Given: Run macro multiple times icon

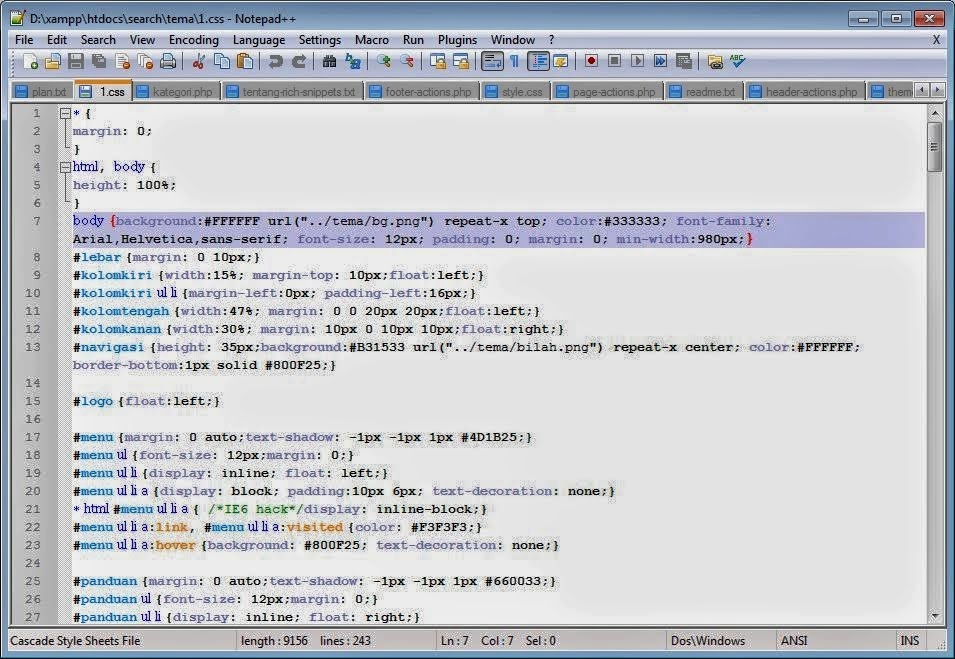Looking at the screenshot, I should [660, 61].
